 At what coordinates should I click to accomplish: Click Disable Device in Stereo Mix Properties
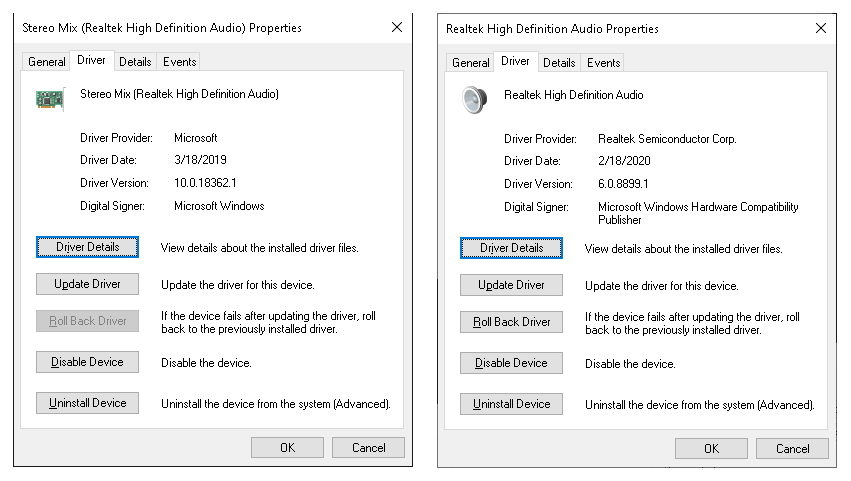click(87, 362)
